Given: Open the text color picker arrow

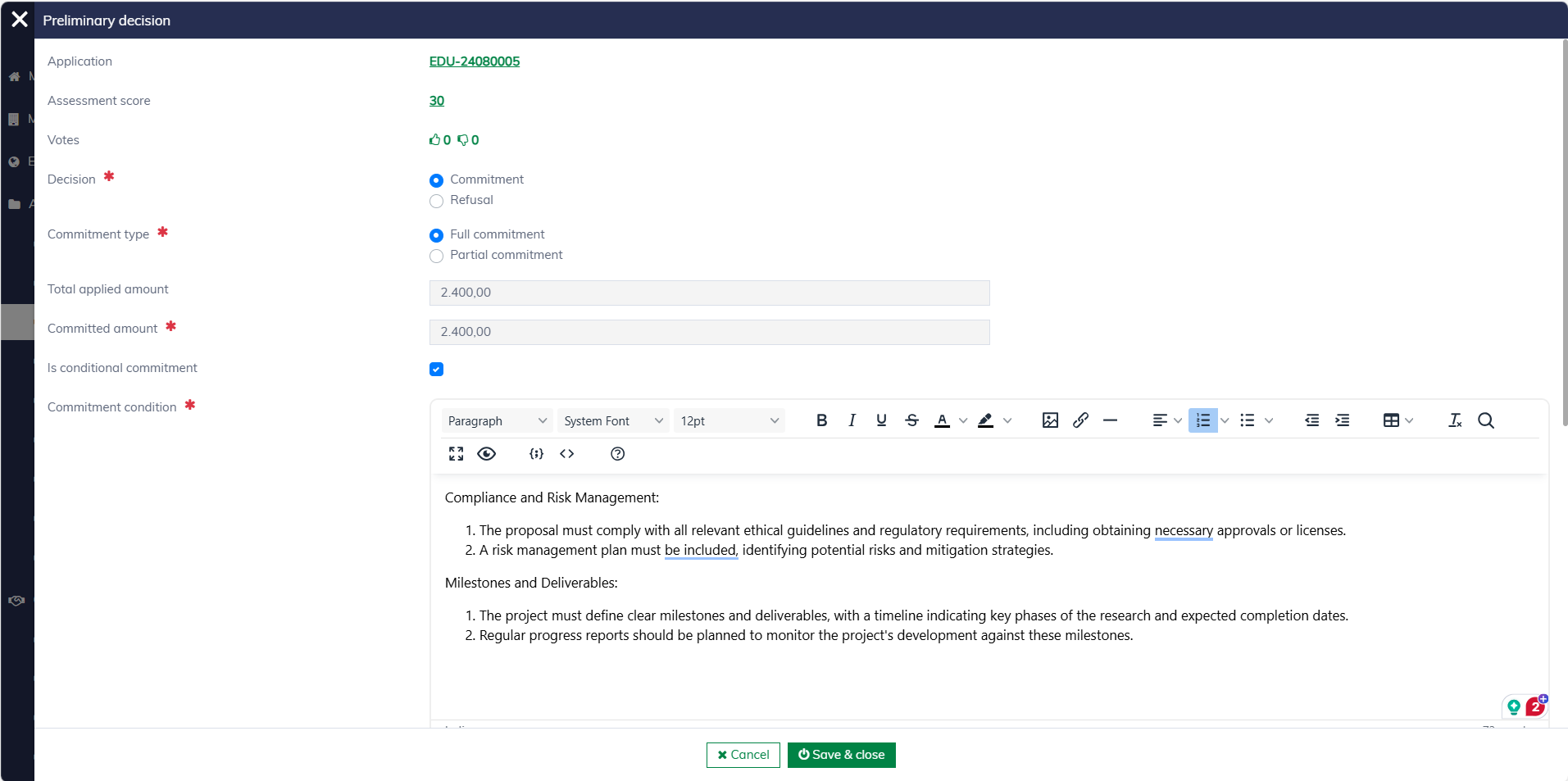Looking at the screenshot, I should click(x=963, y=420).
